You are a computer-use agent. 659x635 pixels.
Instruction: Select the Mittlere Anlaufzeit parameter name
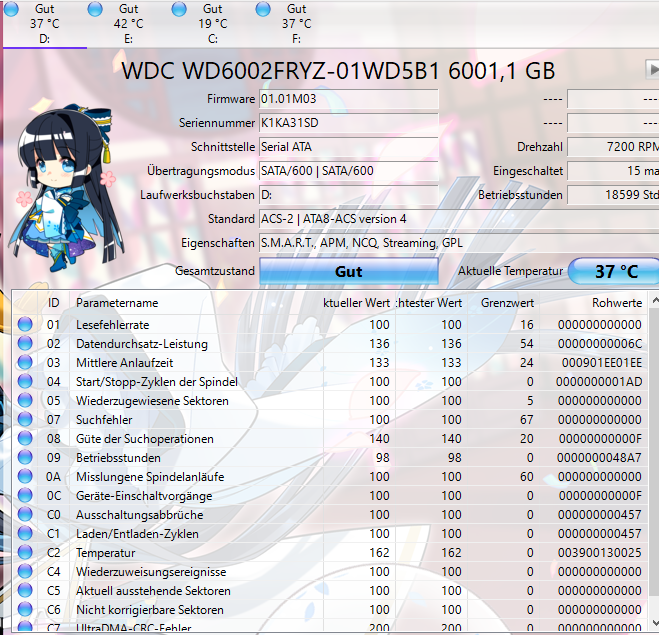click(124, 363)
